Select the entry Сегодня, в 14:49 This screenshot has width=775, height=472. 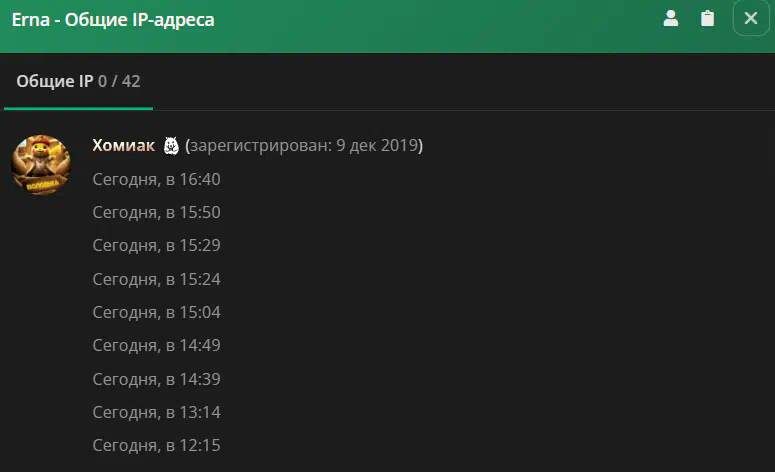pyautogui.click(x=156, y=345)
